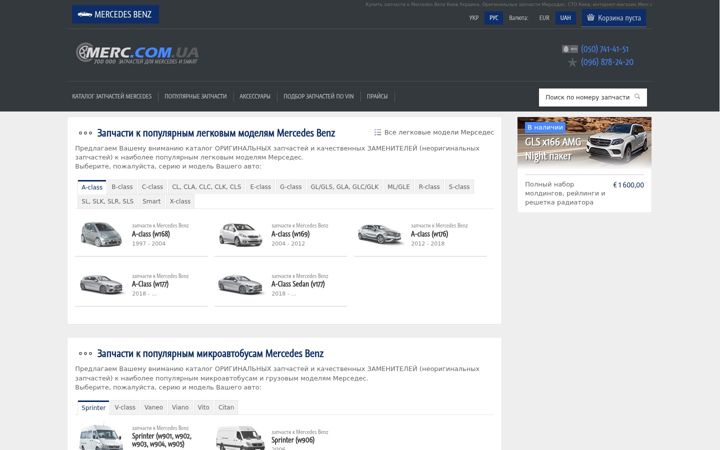
Task: Select UAH currency
Action: click(565, 18)
